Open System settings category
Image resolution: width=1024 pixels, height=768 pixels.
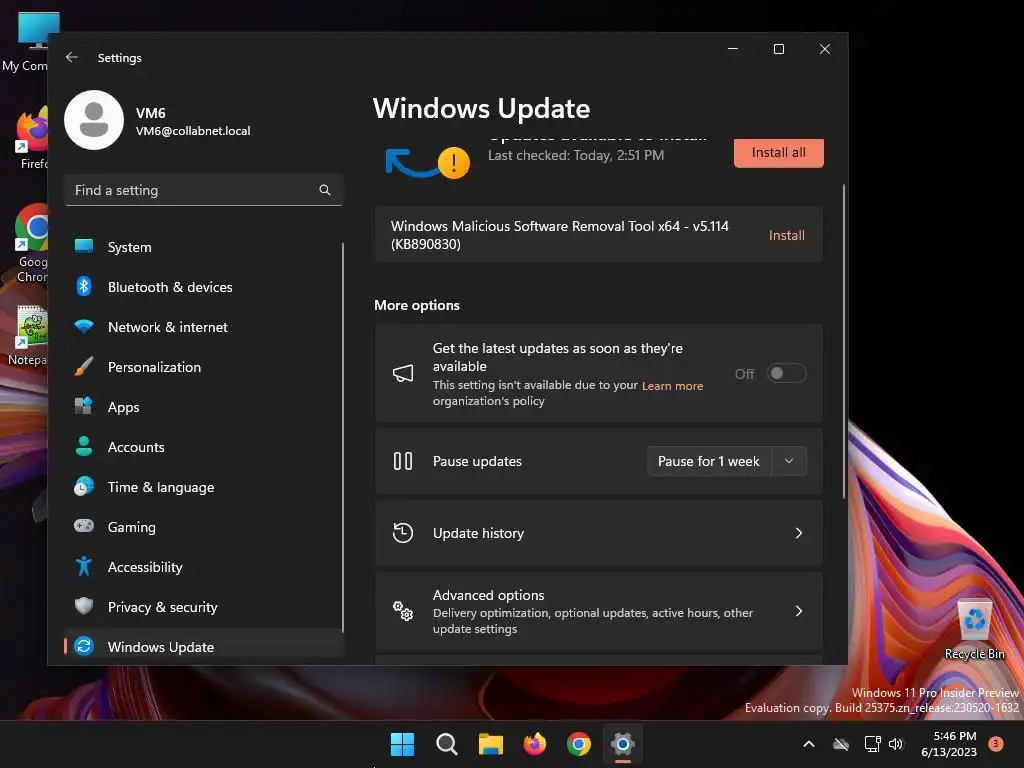coord(204,247)
